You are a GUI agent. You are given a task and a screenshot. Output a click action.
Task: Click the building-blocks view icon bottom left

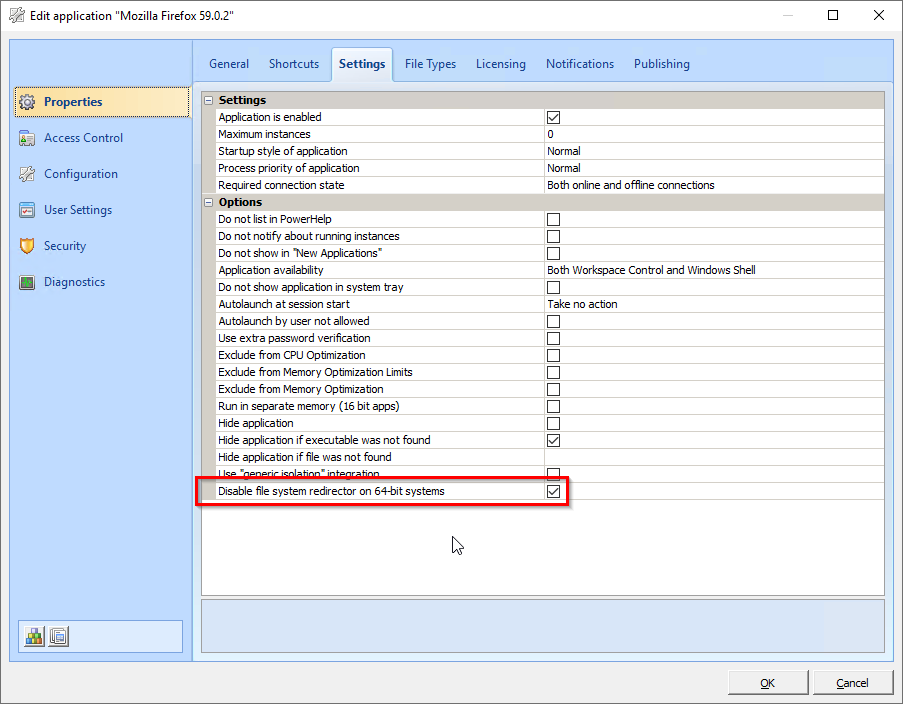(x=33, y=636)
